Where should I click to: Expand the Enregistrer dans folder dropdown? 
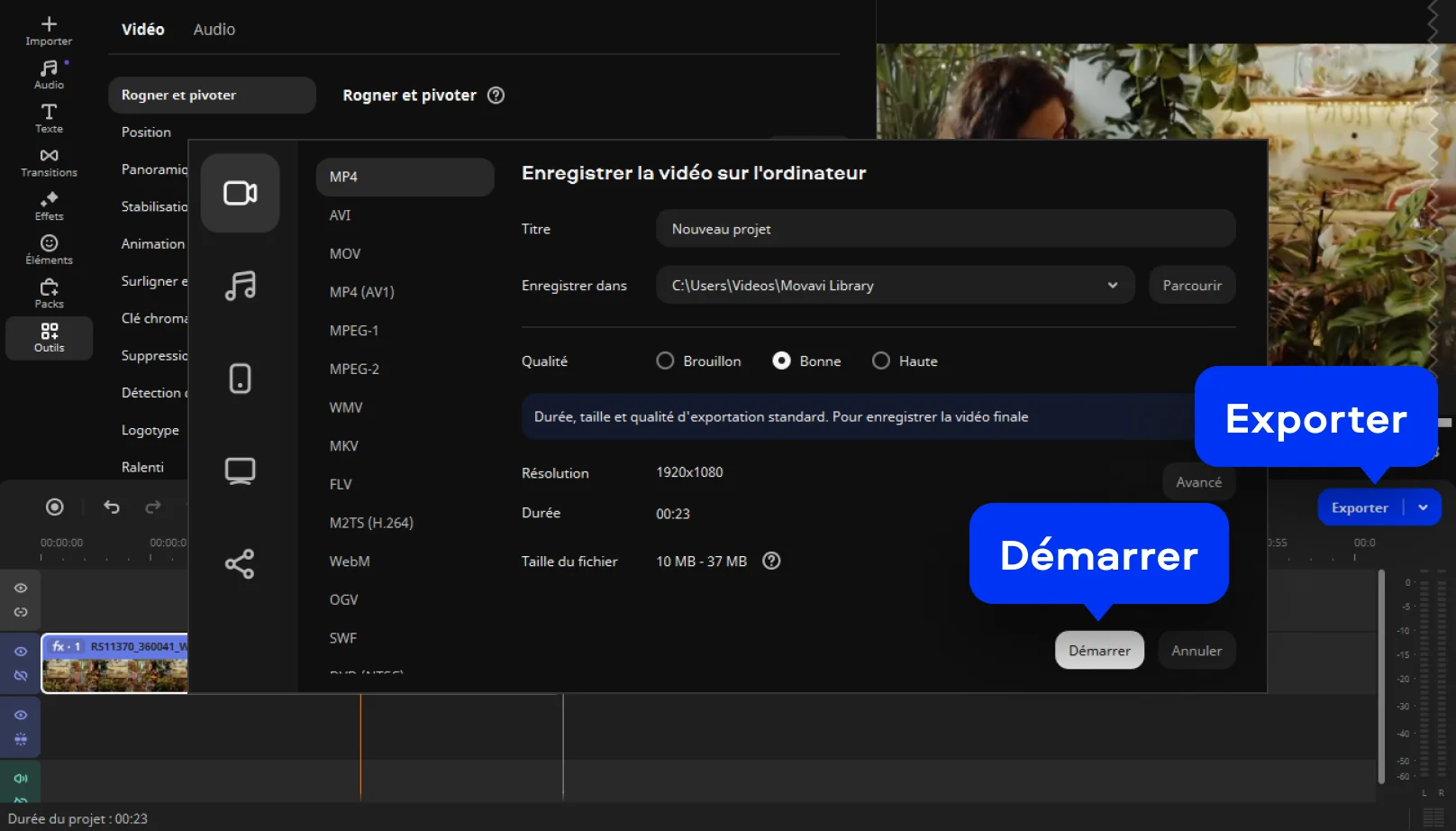pyautogui.click(x=1113, y=286)
